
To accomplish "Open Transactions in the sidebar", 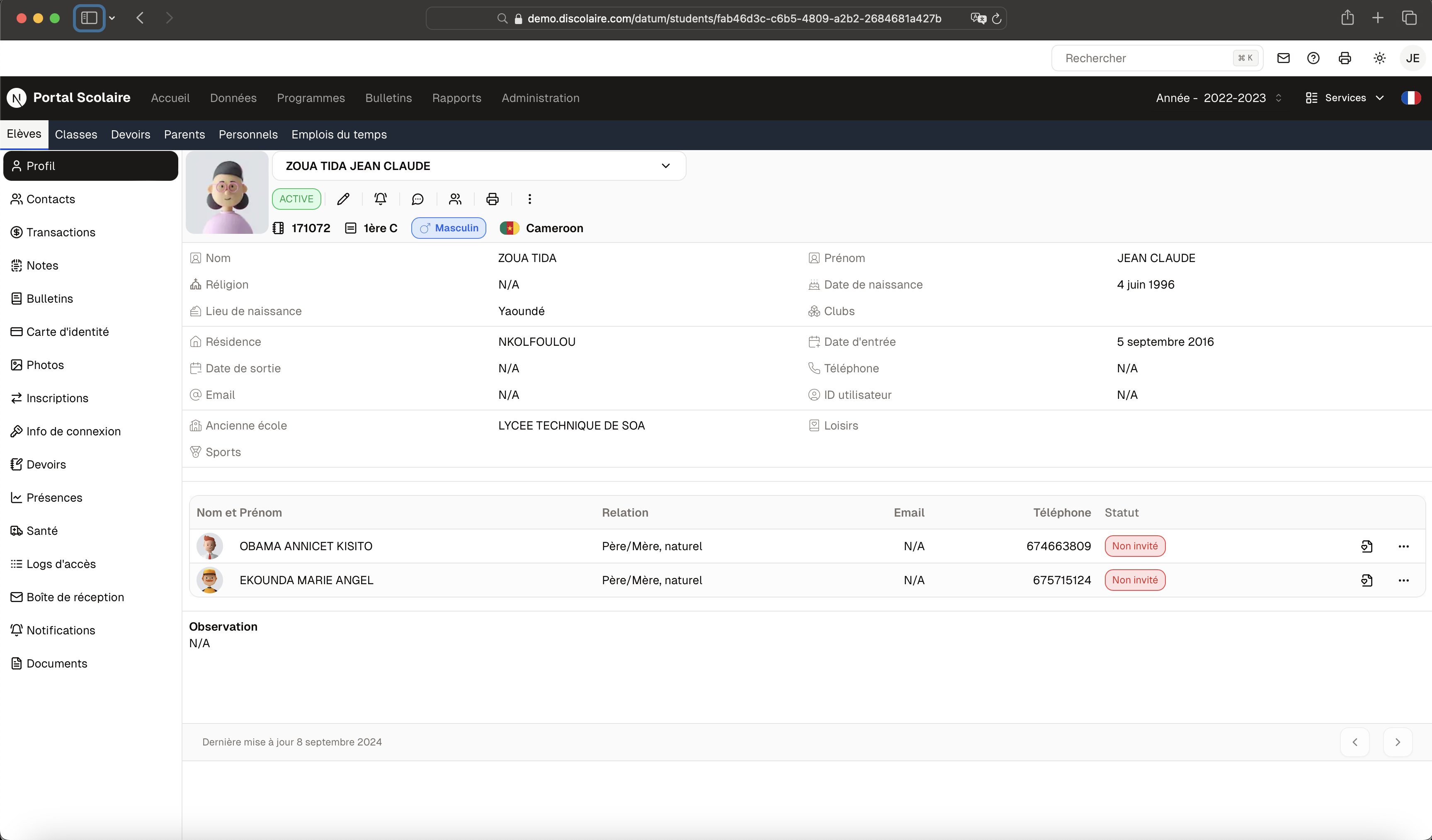I will 91,233.
